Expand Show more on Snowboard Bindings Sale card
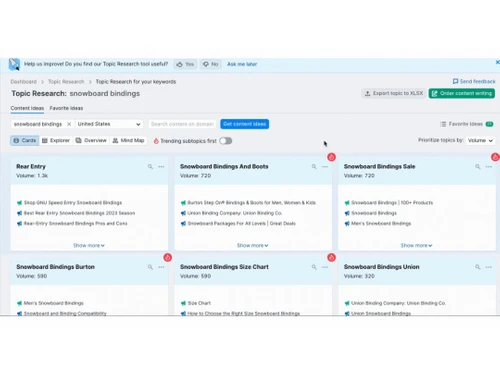 416,245
